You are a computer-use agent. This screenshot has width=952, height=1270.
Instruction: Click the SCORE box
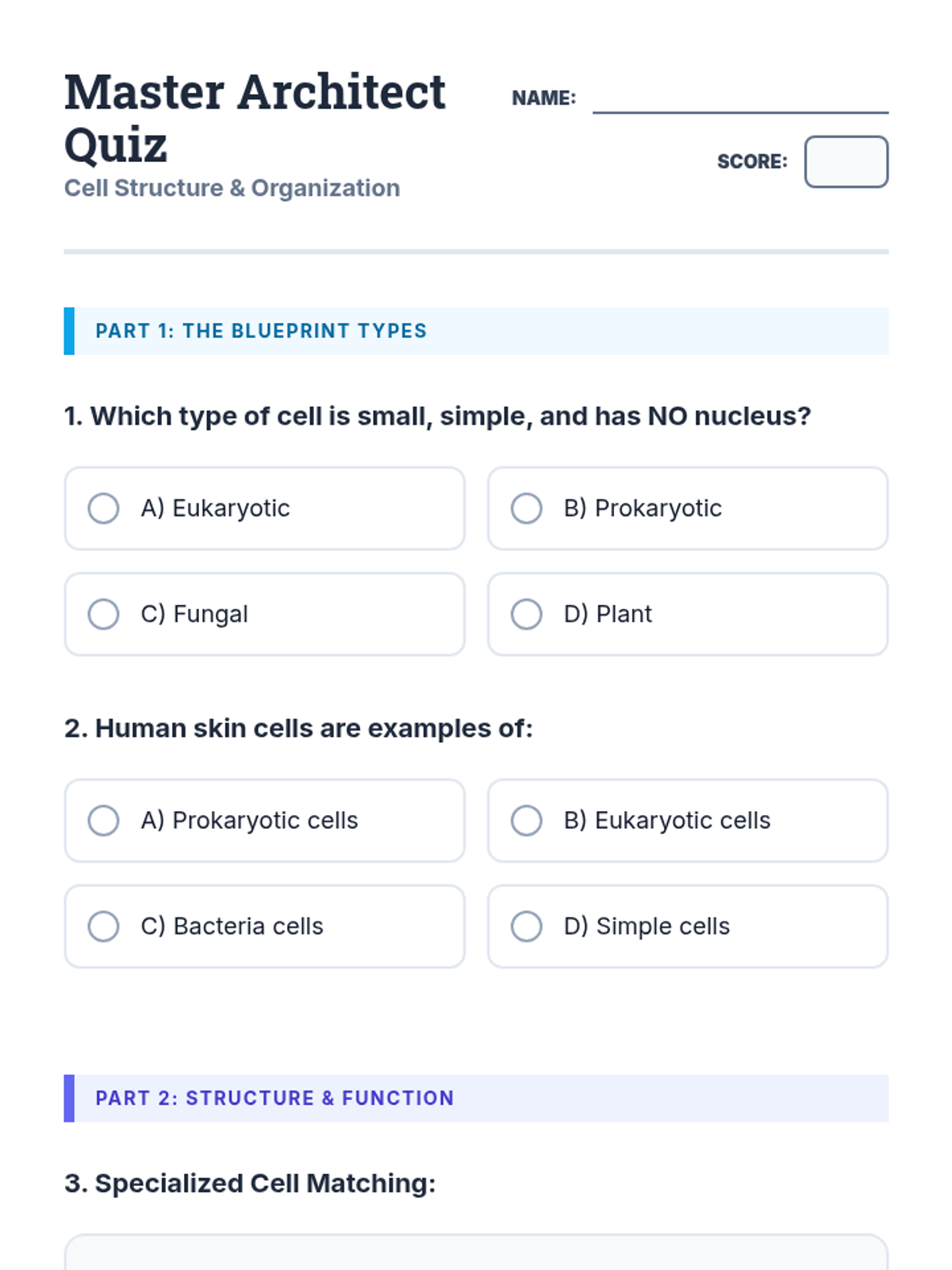click(x=846, y=162)
